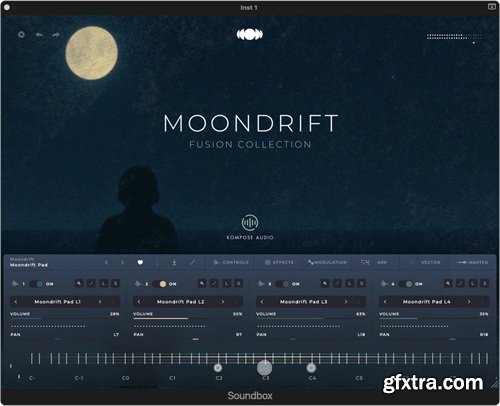Click the key marker circle at C2
The height and width of the screenshot is (406, 500).
(218, 368)
